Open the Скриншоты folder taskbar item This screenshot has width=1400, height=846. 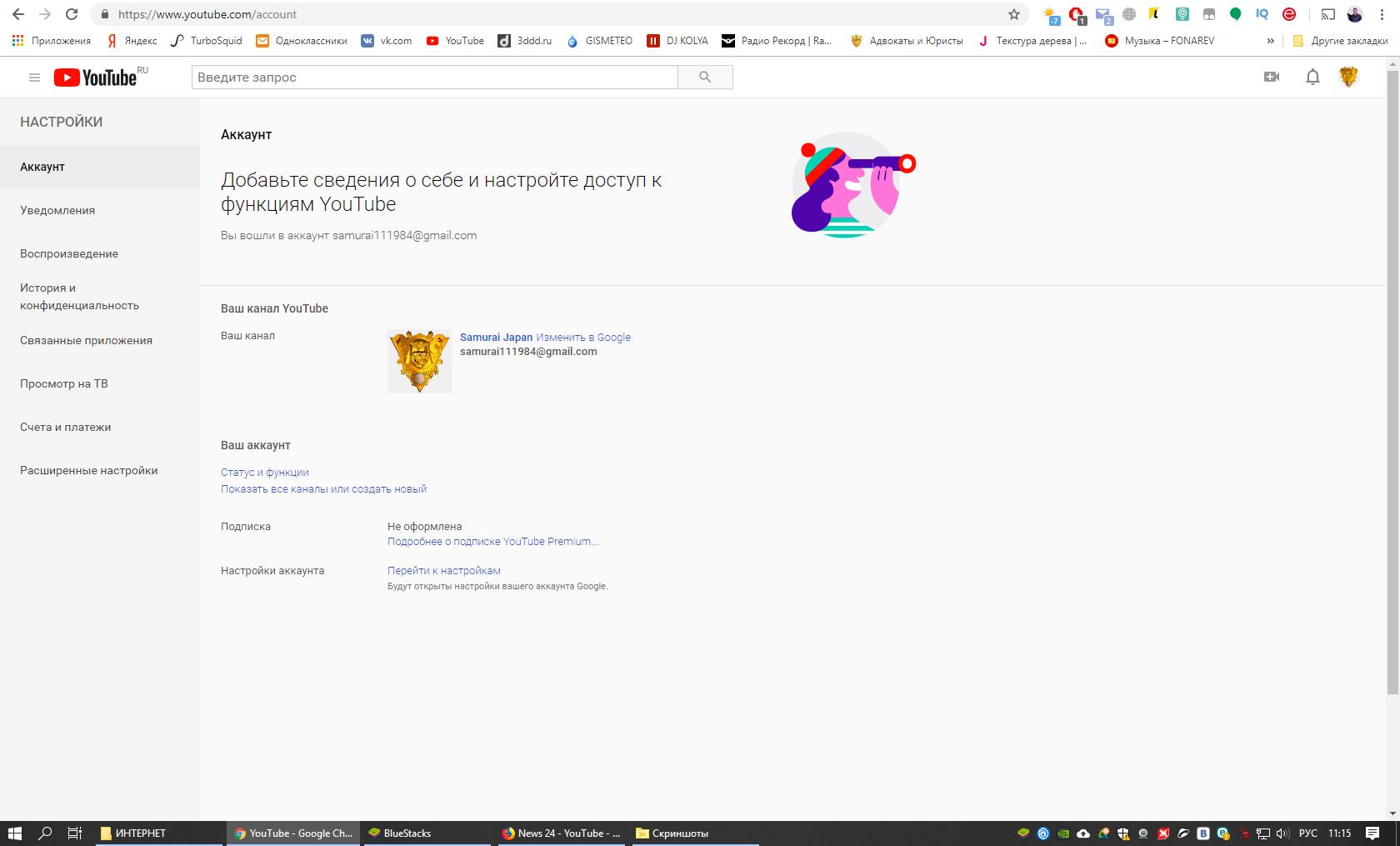(x=693, y=833)
